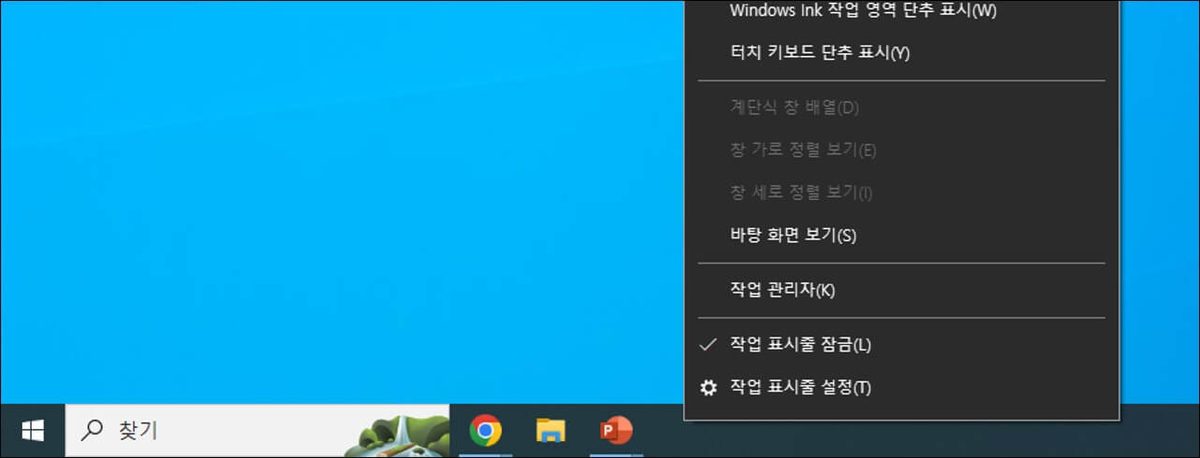Toggle 작업 표시줄 잠금(L) check mark

click(709, 344)
